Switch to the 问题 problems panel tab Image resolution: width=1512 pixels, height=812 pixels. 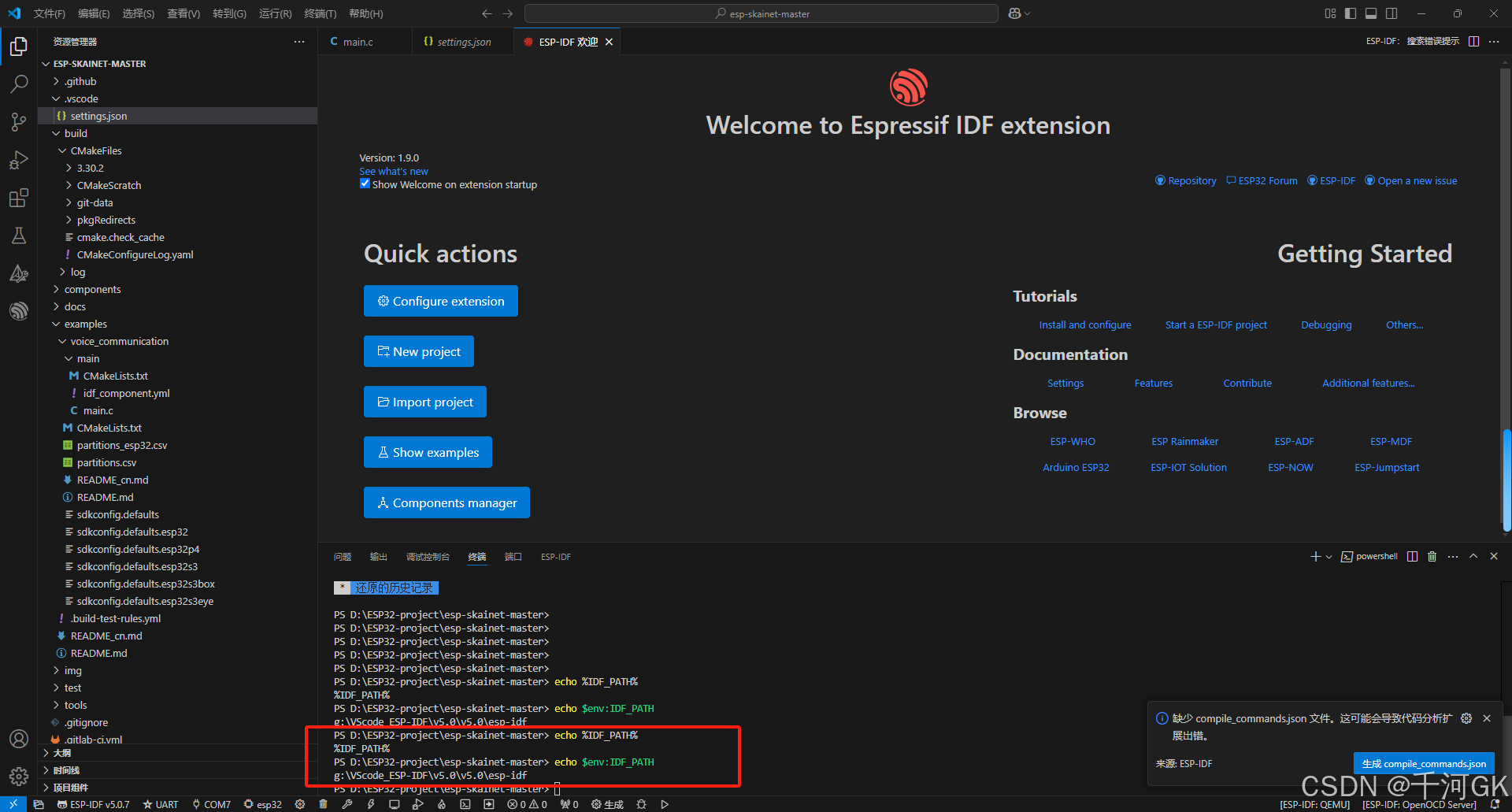click(343, 557)
